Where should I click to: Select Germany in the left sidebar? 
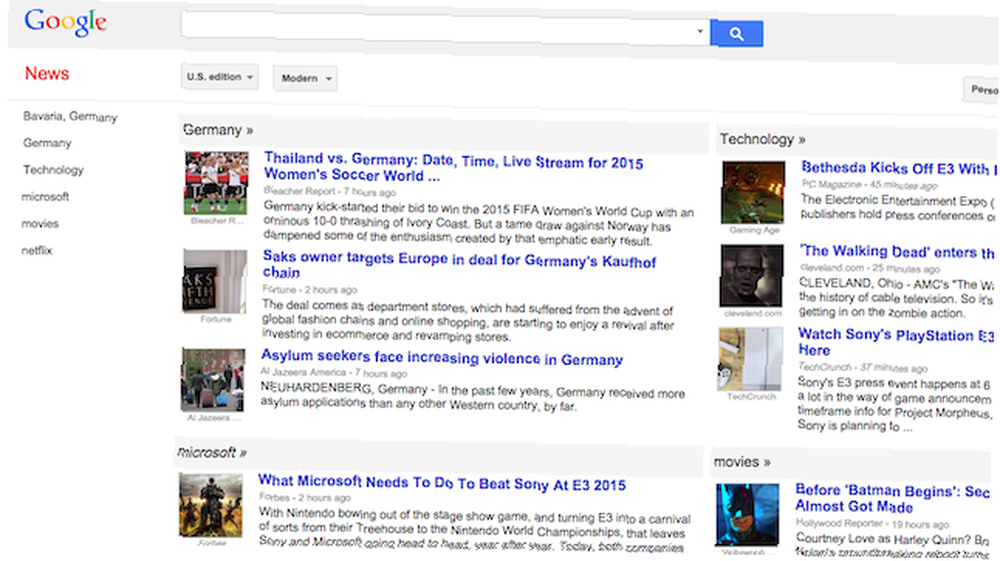pos(47,143)
